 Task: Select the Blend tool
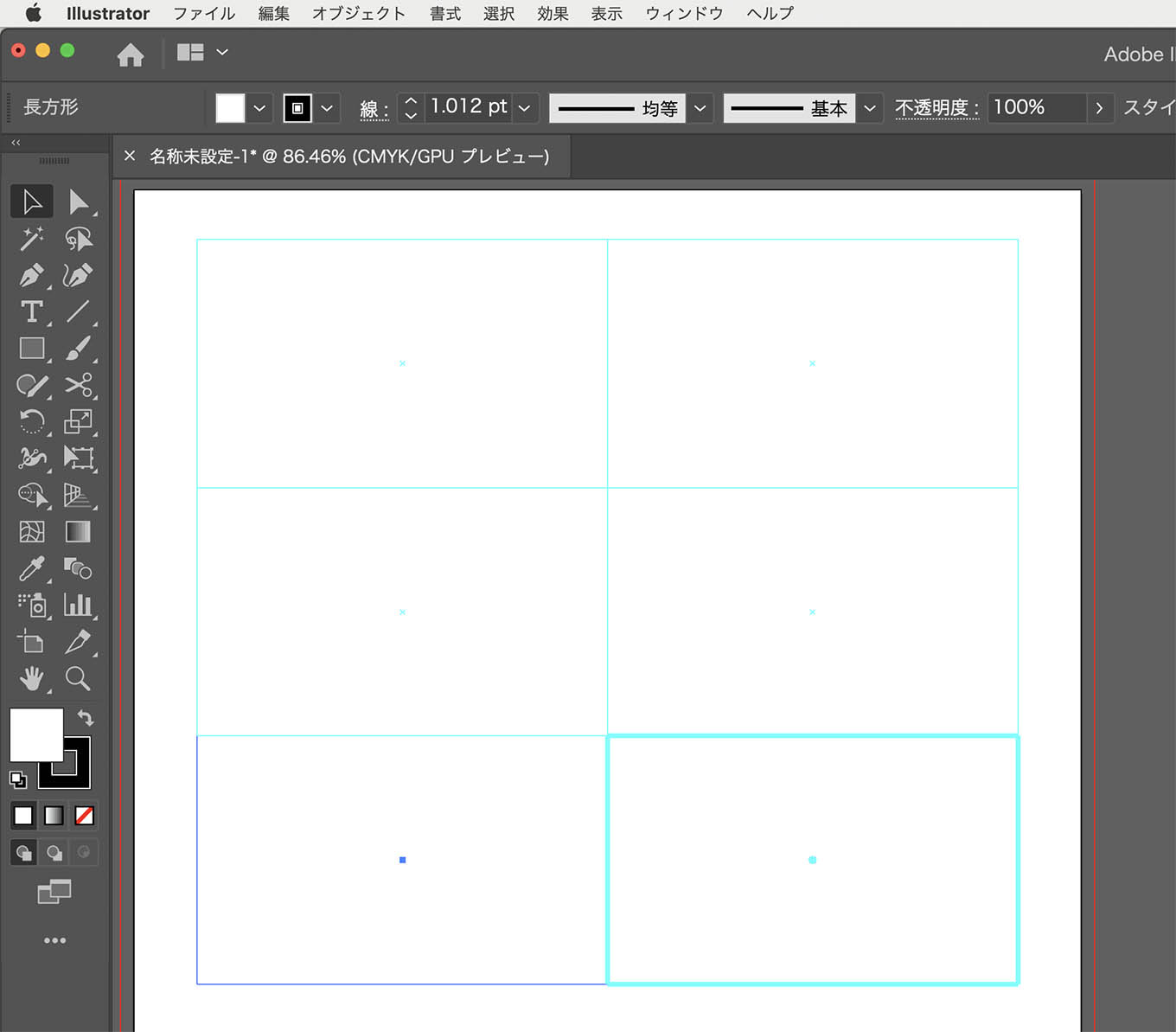78,568
